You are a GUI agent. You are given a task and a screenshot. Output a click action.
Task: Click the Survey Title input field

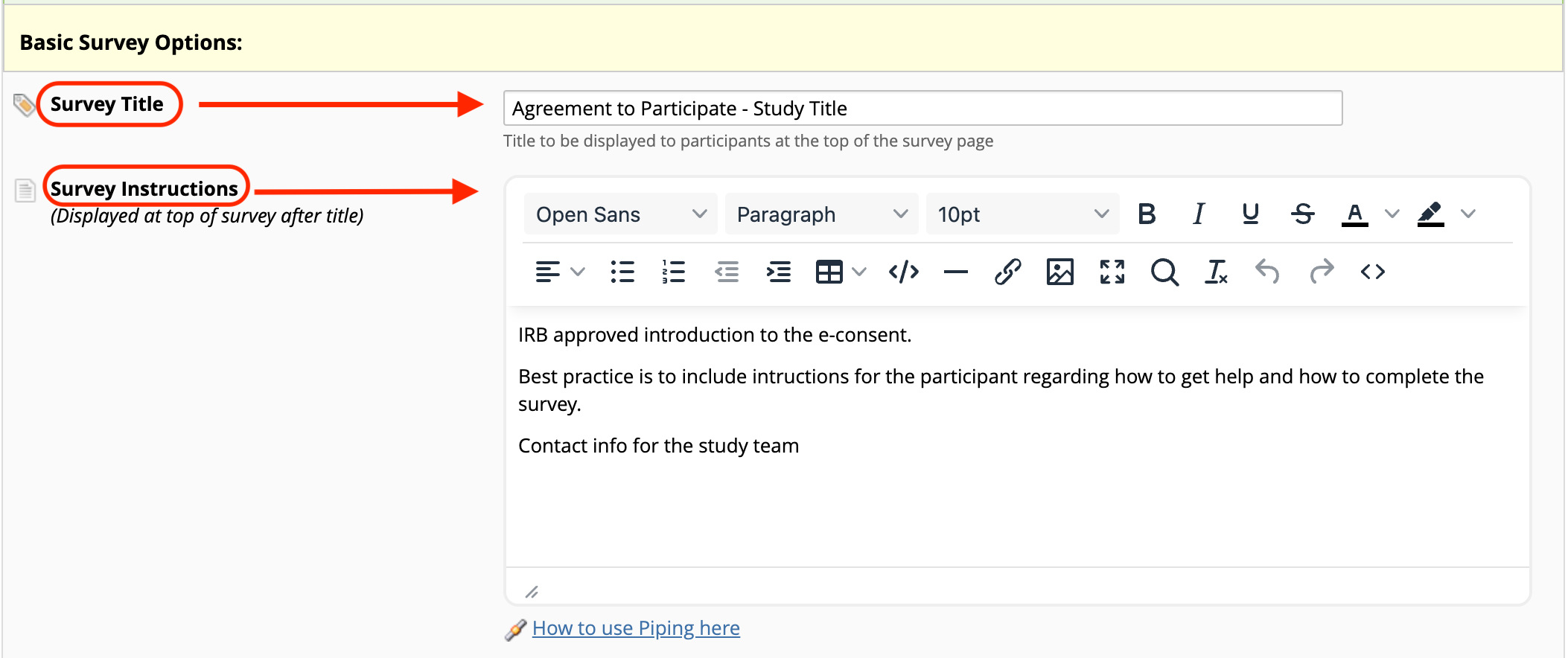click(922, 109)
